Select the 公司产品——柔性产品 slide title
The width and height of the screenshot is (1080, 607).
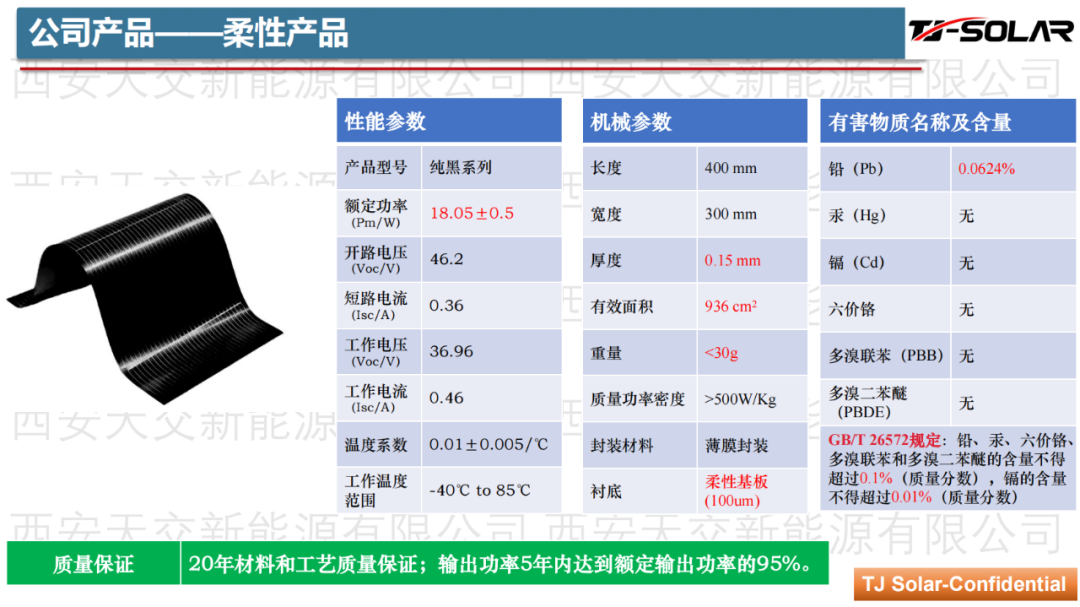pos(188,33)
